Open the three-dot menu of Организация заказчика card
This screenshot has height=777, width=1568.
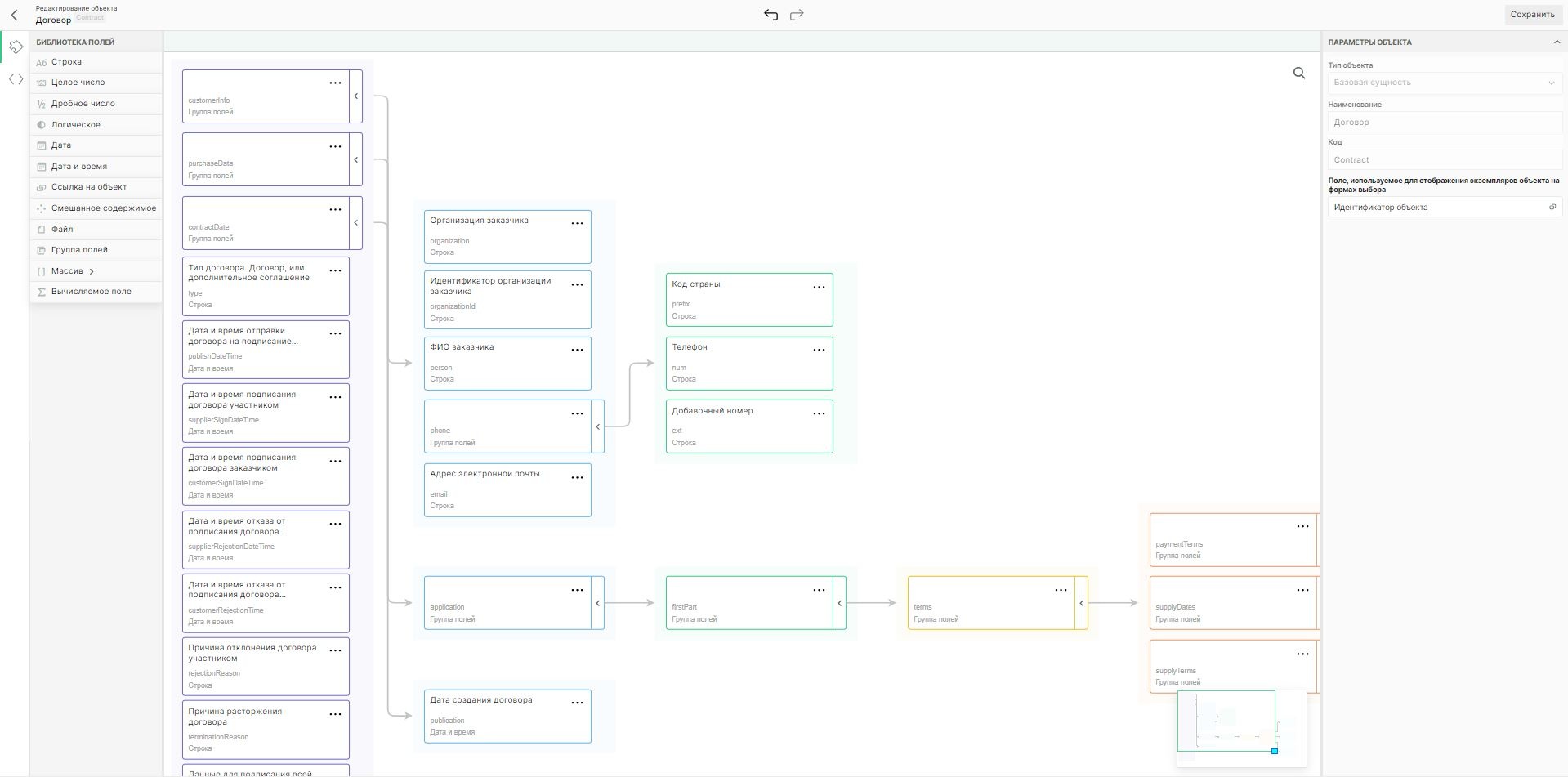(577, 224)
